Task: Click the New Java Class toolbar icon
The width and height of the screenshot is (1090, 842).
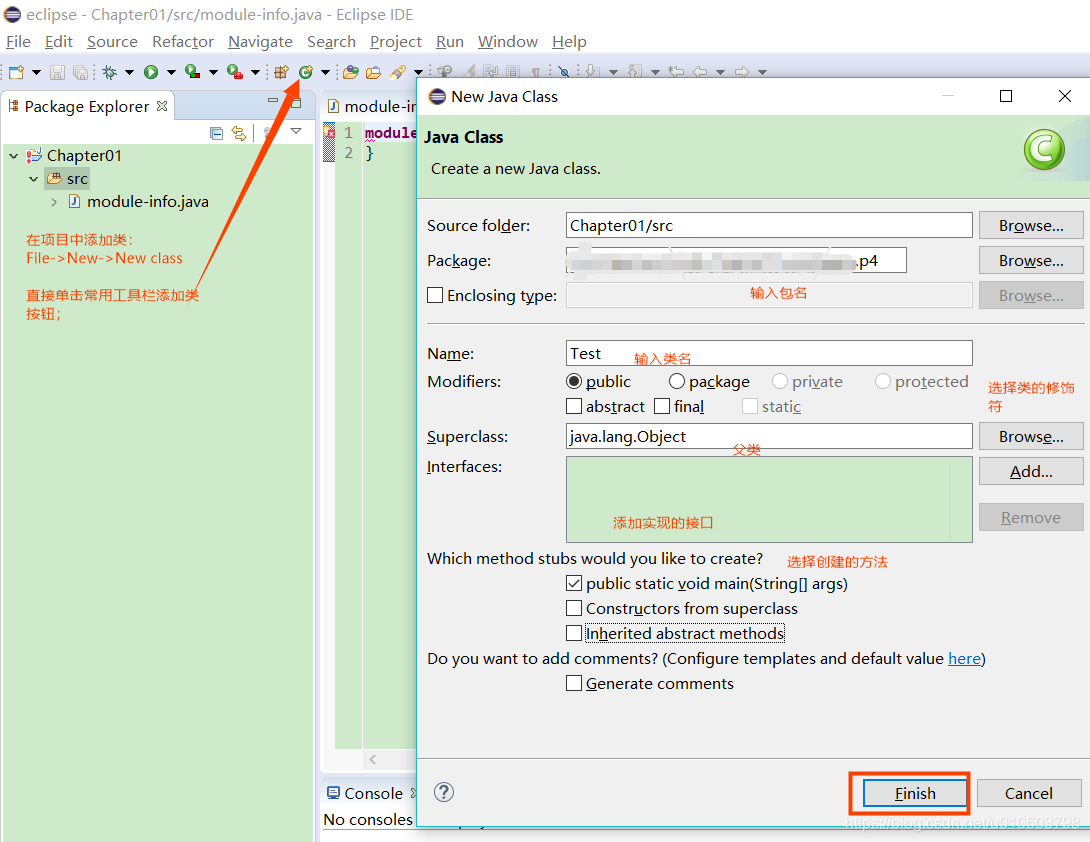Action: pyautogui.click(x=305, y=72)
